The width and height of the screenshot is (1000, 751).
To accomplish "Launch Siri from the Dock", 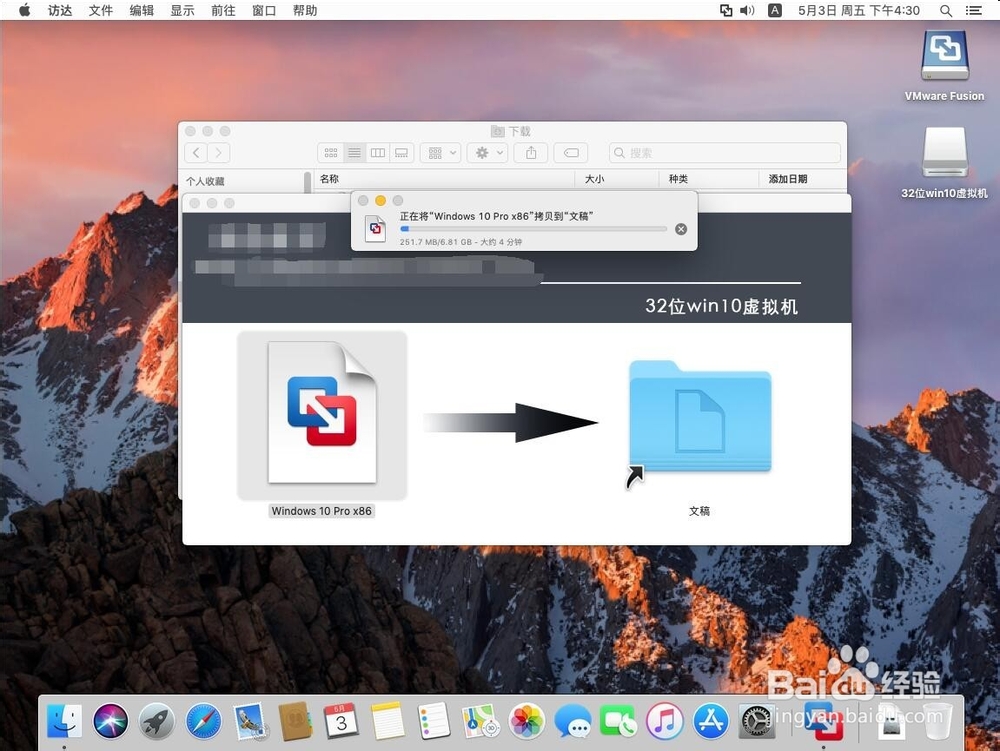I will (110, 722).
